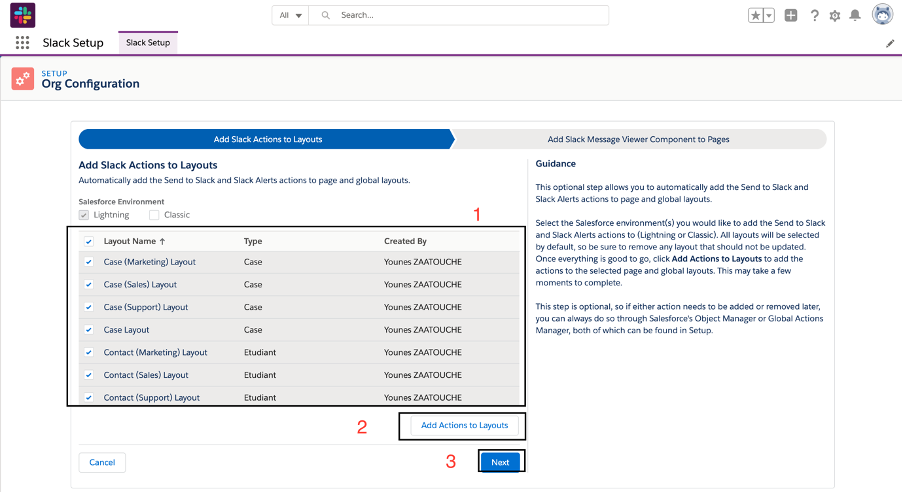Click the Org Configuration setup icon
This screenshot has height=492, width=902.
pyautogui.click(x=22, y=79)
